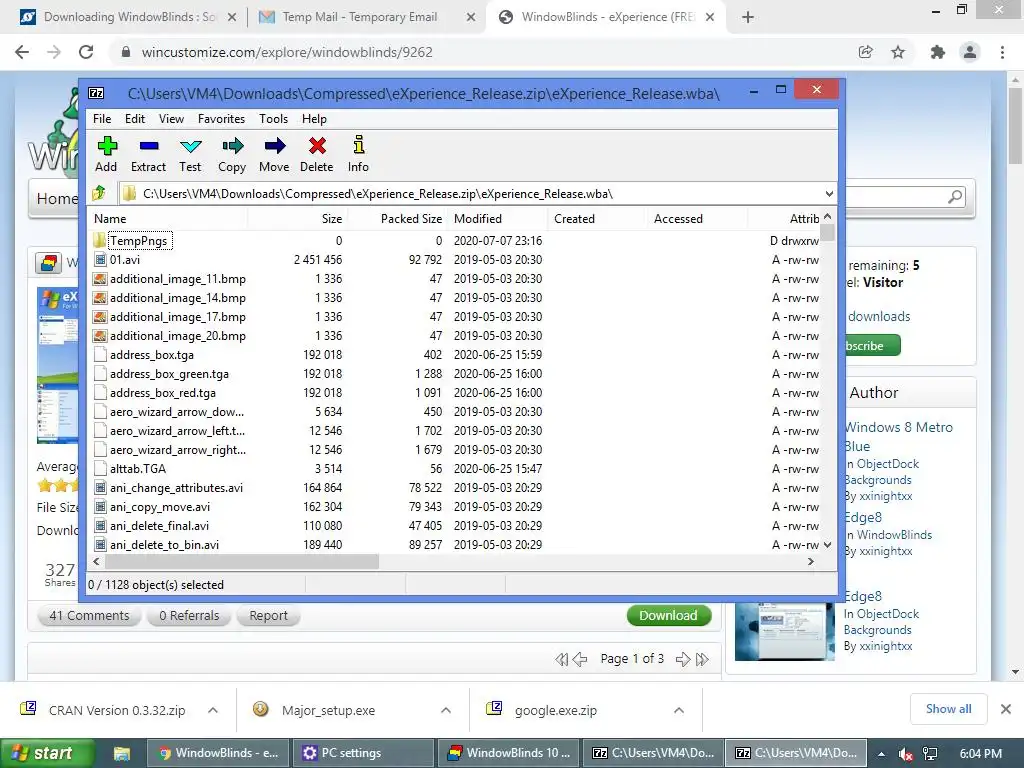Select alttab.TGA file row
Viewport: 1024px width, 768px height.
click(455, 468)
